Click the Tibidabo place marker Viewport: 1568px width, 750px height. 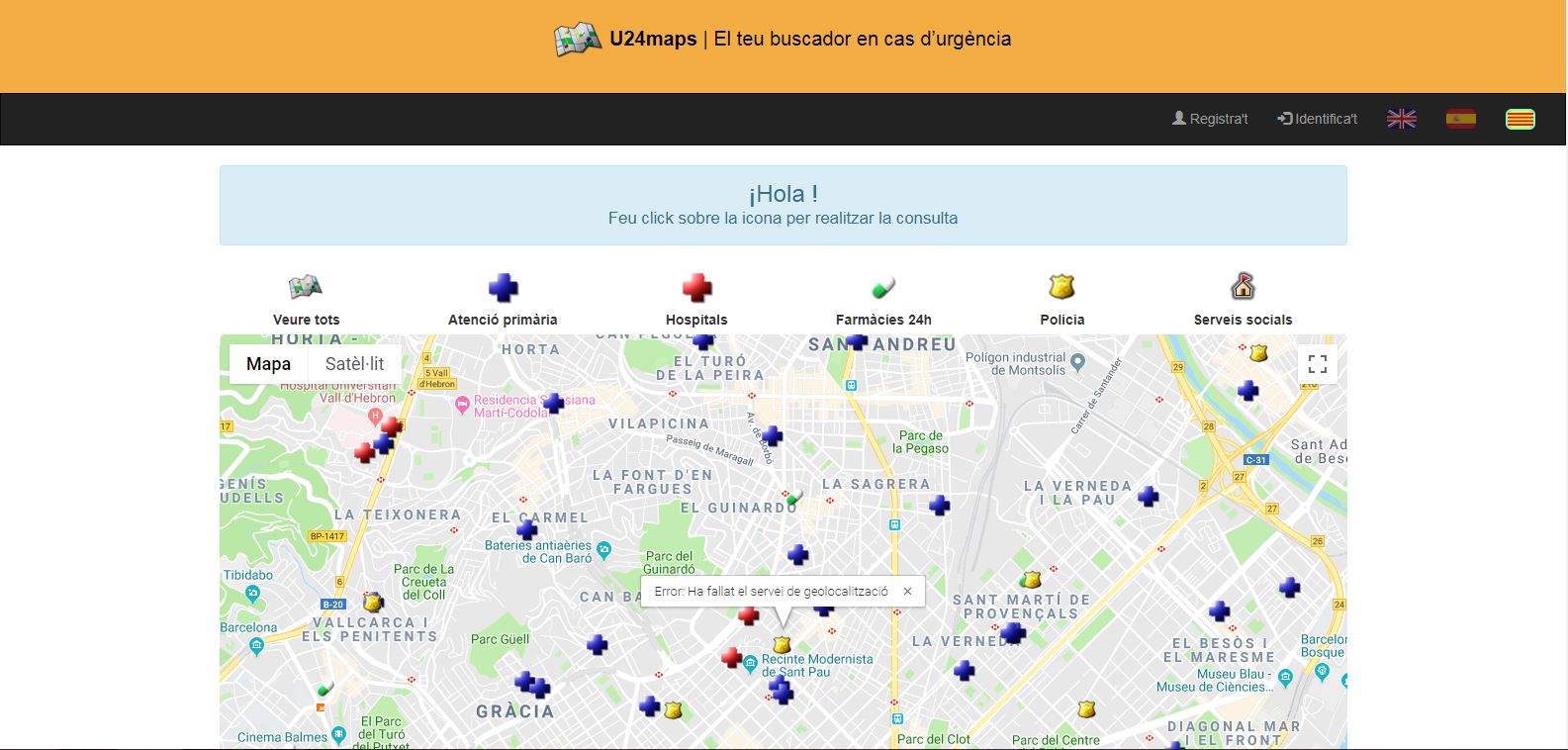pyautogui.click(x=253, y=594)
